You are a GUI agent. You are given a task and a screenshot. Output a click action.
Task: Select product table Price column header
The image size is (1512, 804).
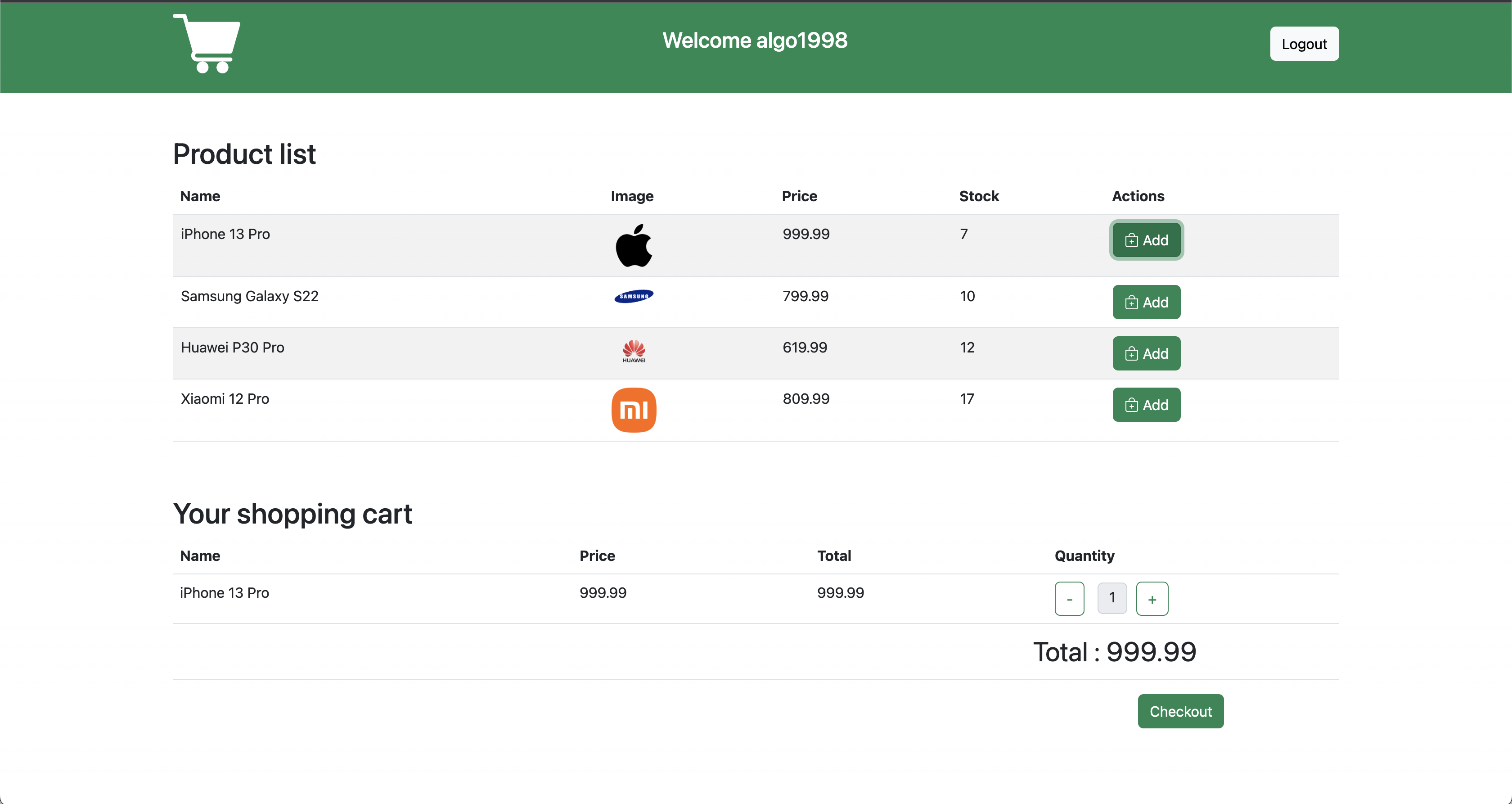click(x=800, y=196)
